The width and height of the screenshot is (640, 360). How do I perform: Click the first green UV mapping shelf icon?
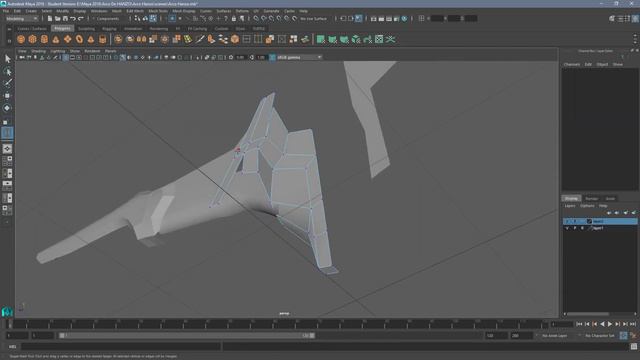pyautogui.click(x=321, y=39)
